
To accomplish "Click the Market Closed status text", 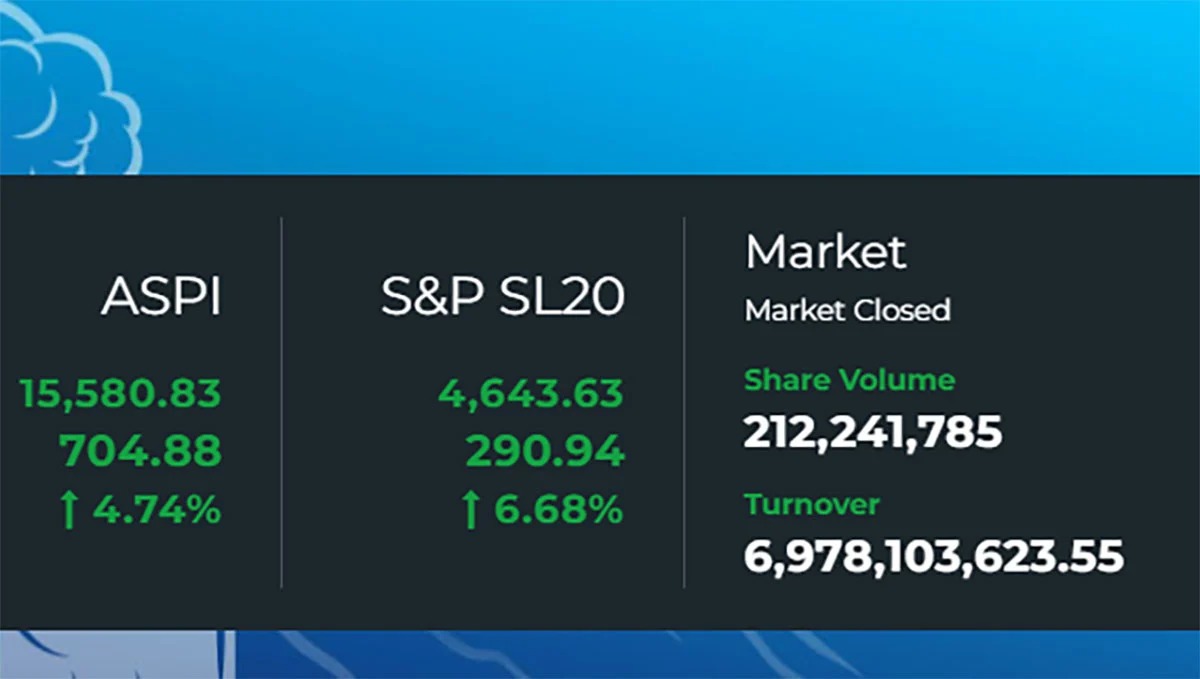I will [847, 310].
